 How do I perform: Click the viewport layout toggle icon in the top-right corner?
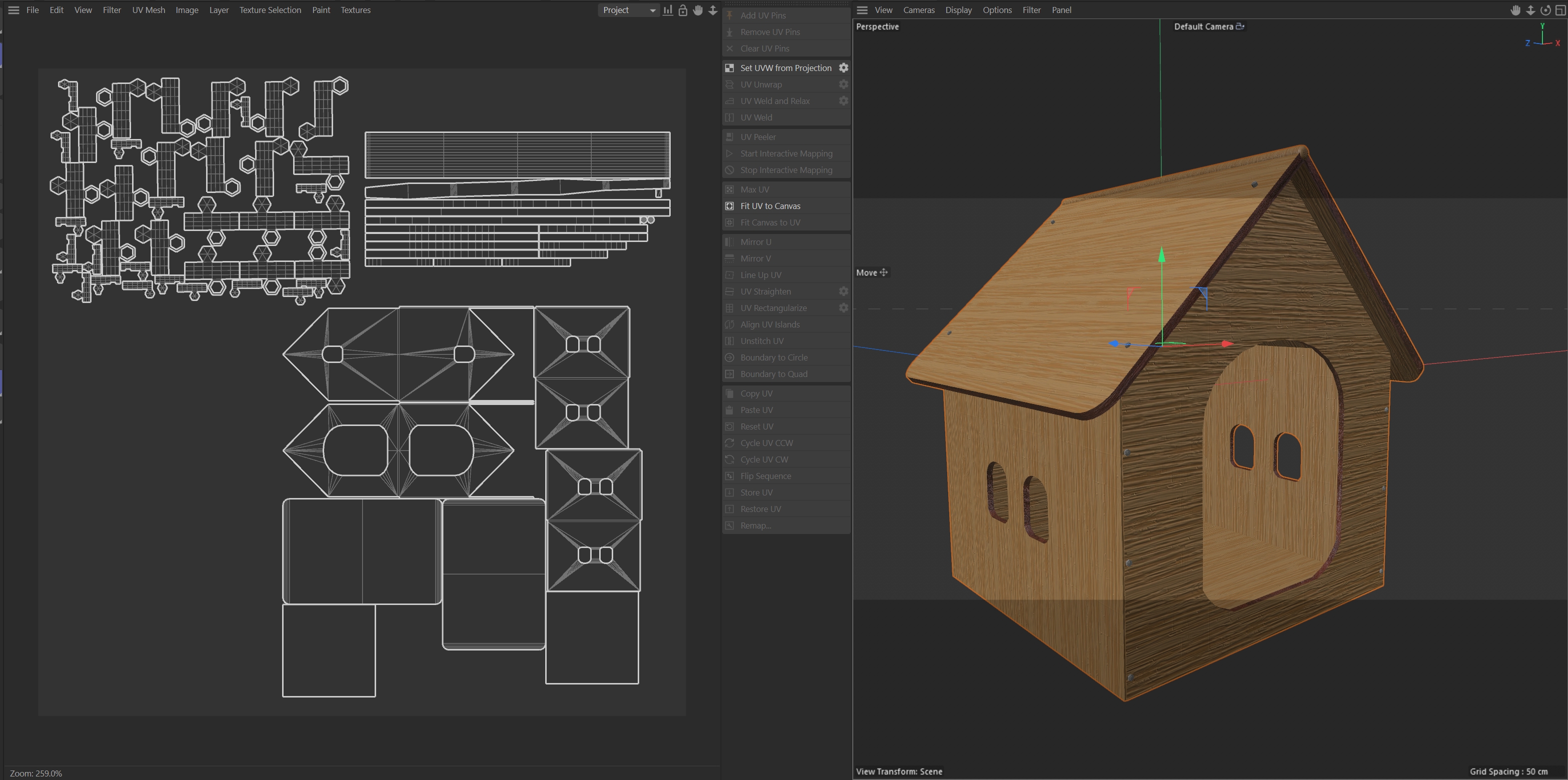tap(1560, 9)
